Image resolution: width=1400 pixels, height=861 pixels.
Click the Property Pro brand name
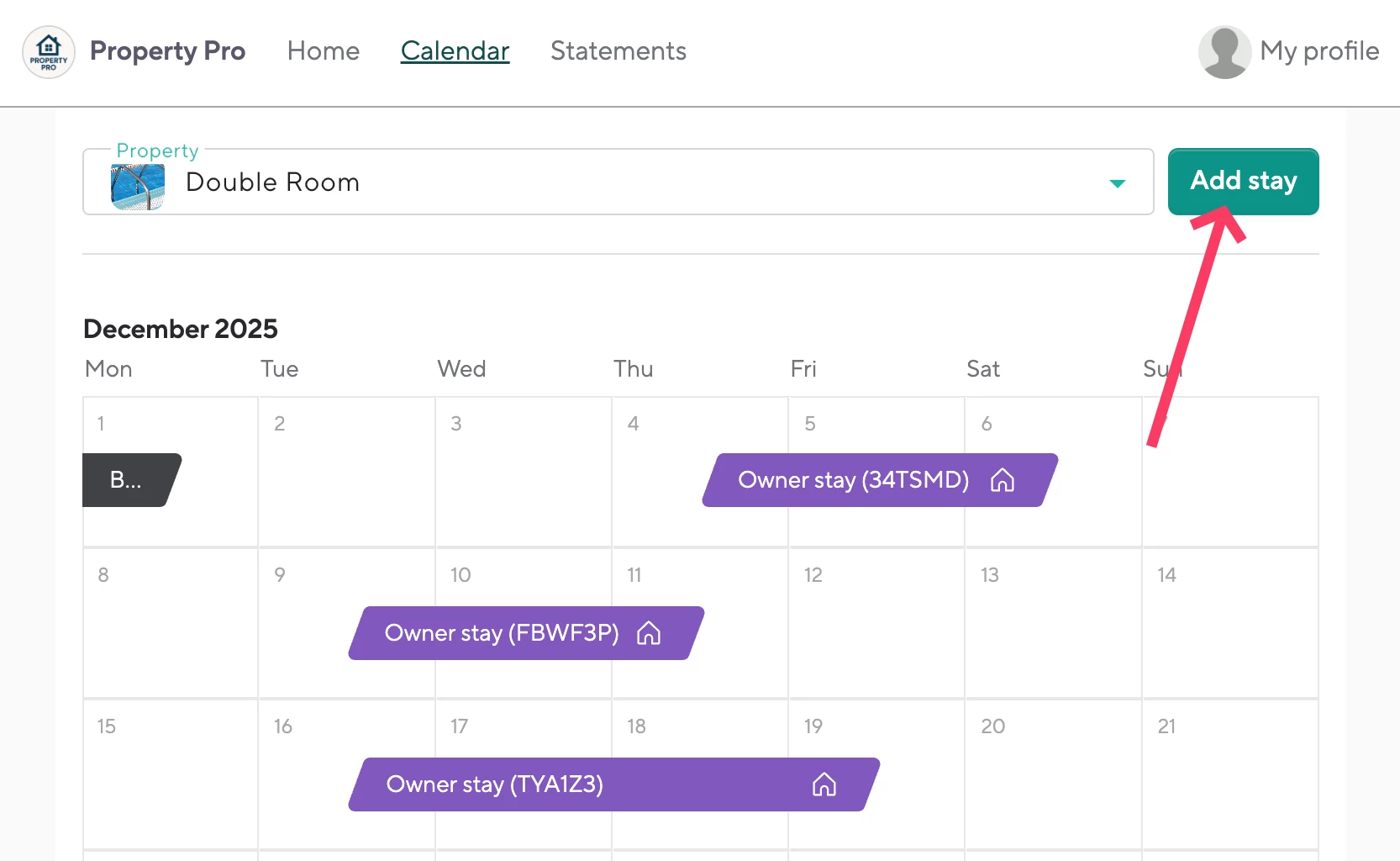click(x=168, y=51)
